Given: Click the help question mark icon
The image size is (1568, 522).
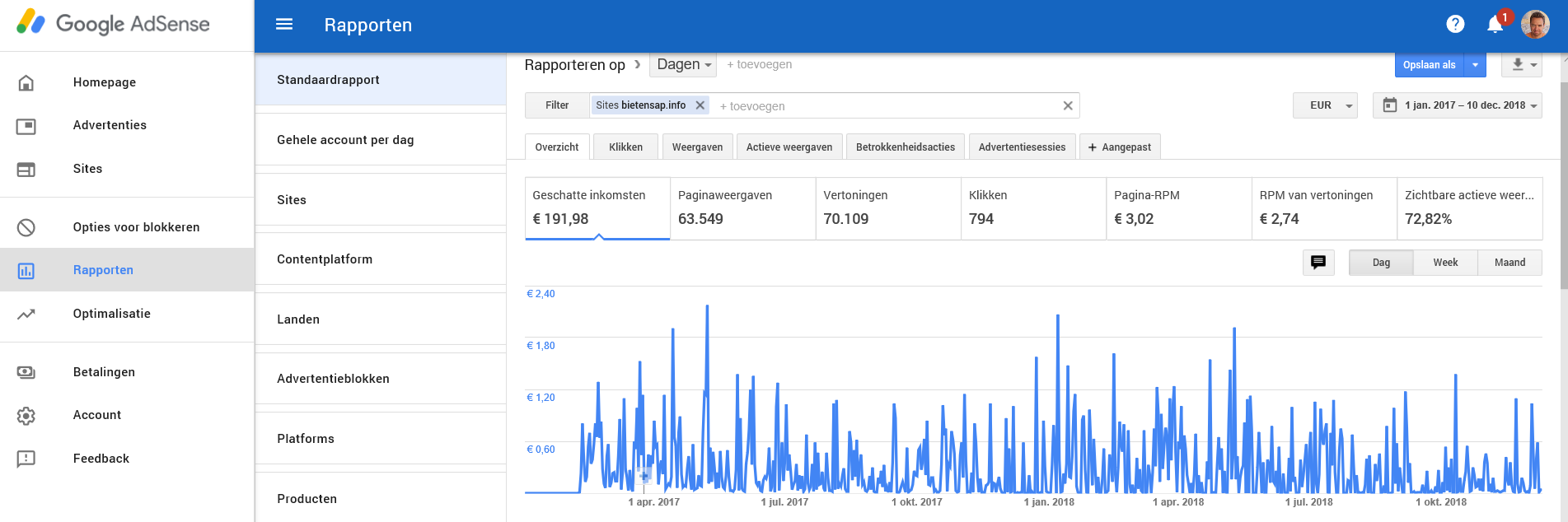Looking at the screenshot, I should [1455, 25].
